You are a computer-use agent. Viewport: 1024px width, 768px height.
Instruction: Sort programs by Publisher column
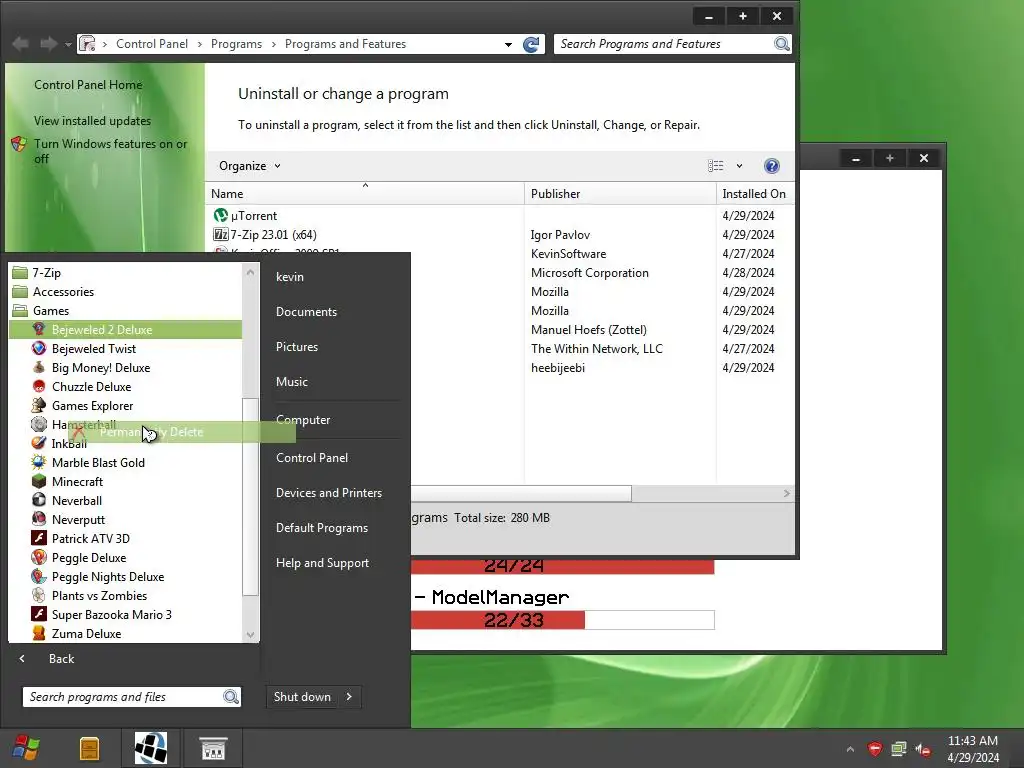(620, 194)
